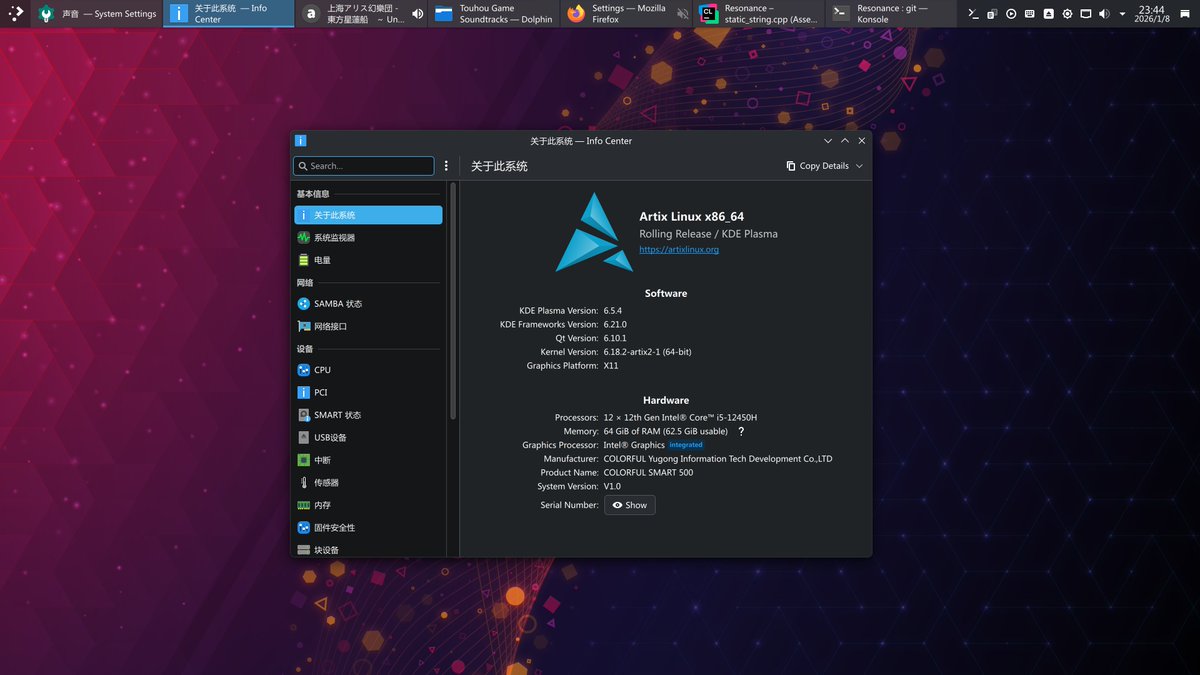Open the eject devices tray icon
Viewport: 1200px width, 675px height.
(1048, 14)
